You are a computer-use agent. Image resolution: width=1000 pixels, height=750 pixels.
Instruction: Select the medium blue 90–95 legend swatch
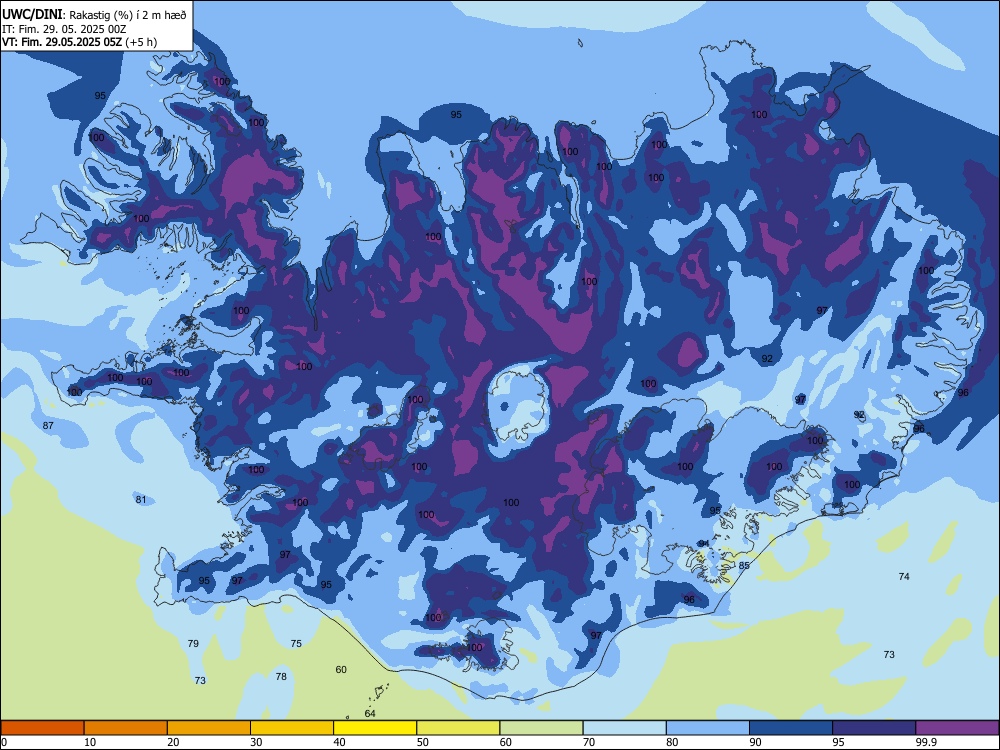[x=791, y=728]
